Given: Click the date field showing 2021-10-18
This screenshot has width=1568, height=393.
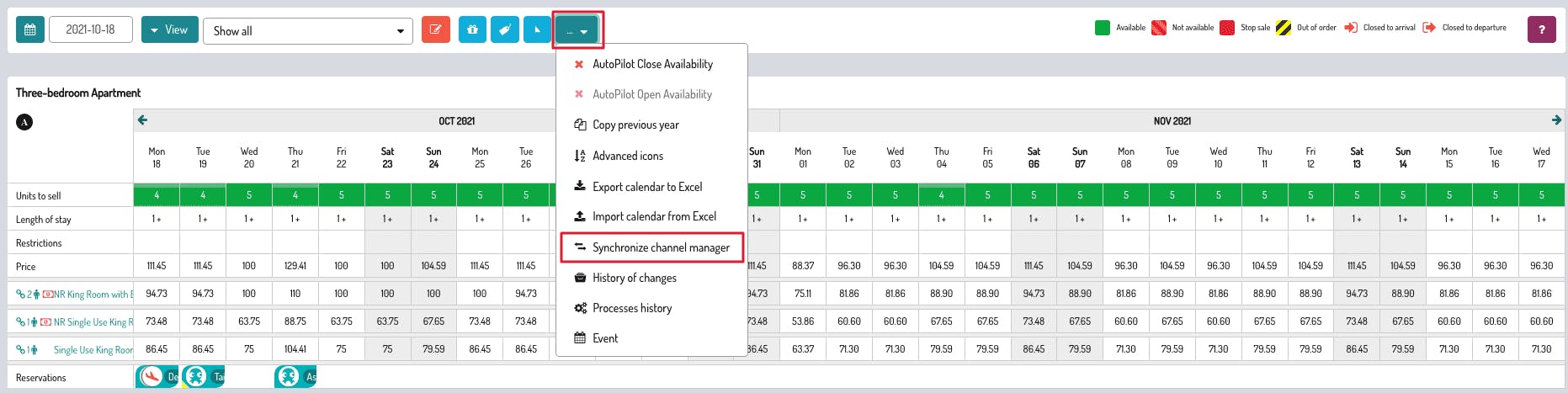Looking at the screenshot, I should (91, 29).
